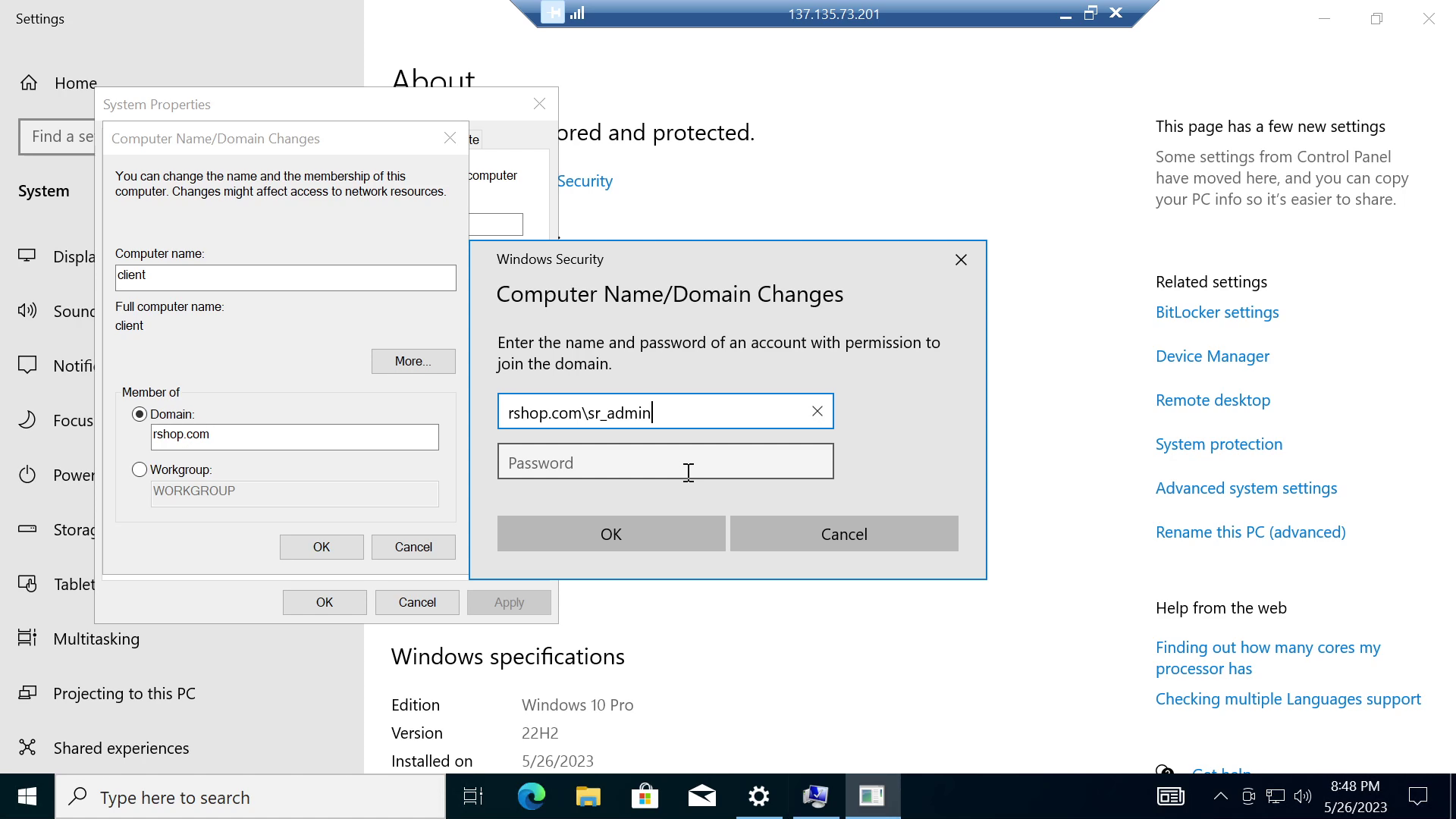The height and width of the screenshot is (819, 1456).
Task: Click Cancel in System Properties window
Action: pos(417,602)
